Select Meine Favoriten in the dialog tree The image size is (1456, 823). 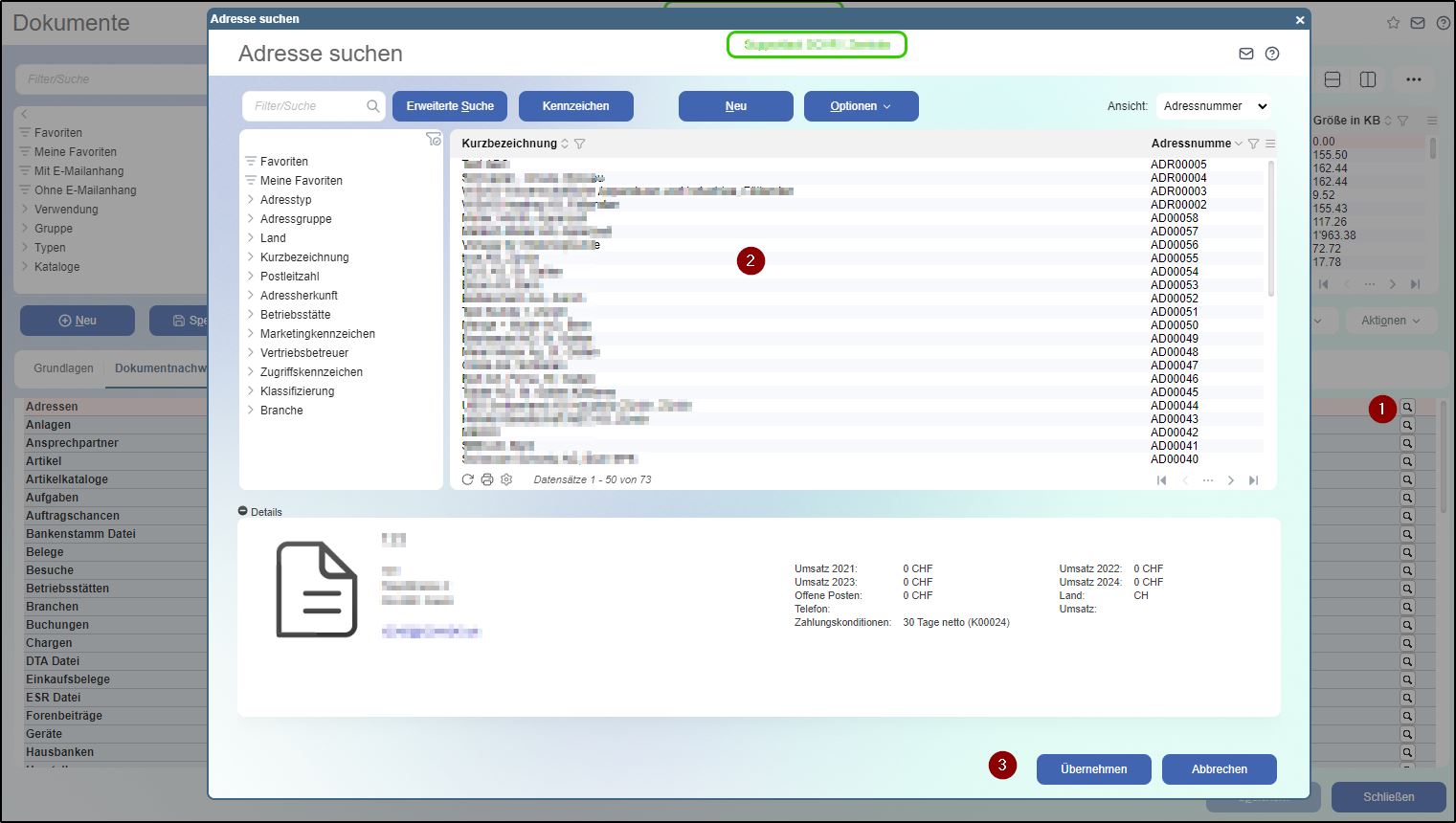(301, 181)
